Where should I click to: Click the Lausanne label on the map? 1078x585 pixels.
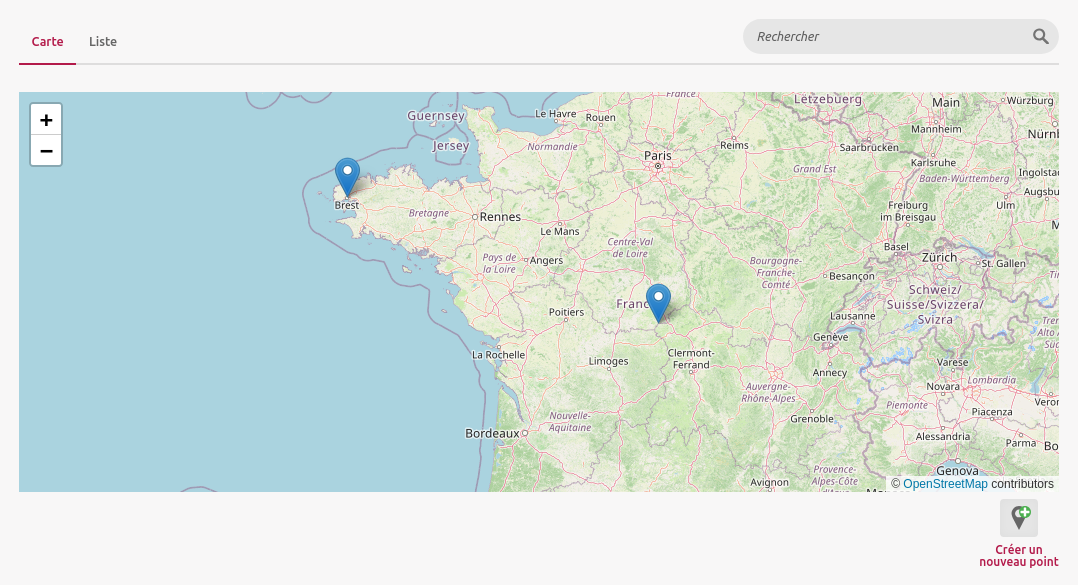[852, 316]
